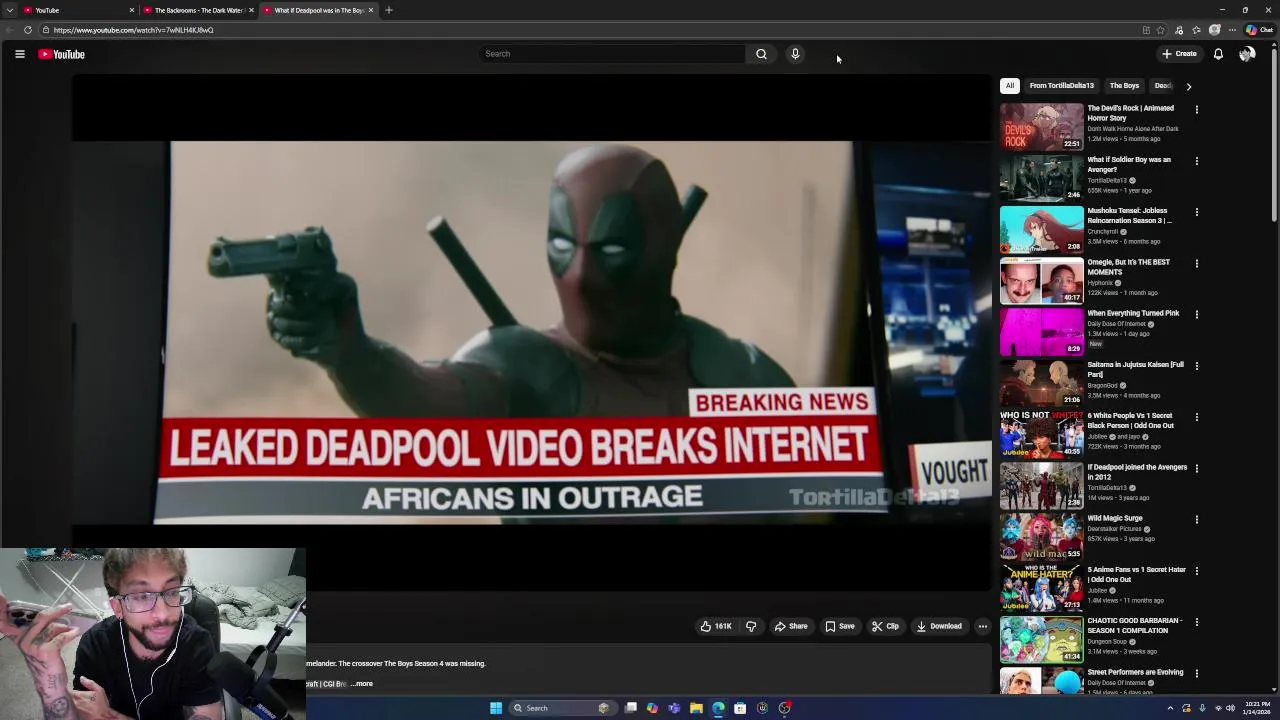
Task: Reload the page in the browser
Action: pyautogui.click(x=27, y=30)
